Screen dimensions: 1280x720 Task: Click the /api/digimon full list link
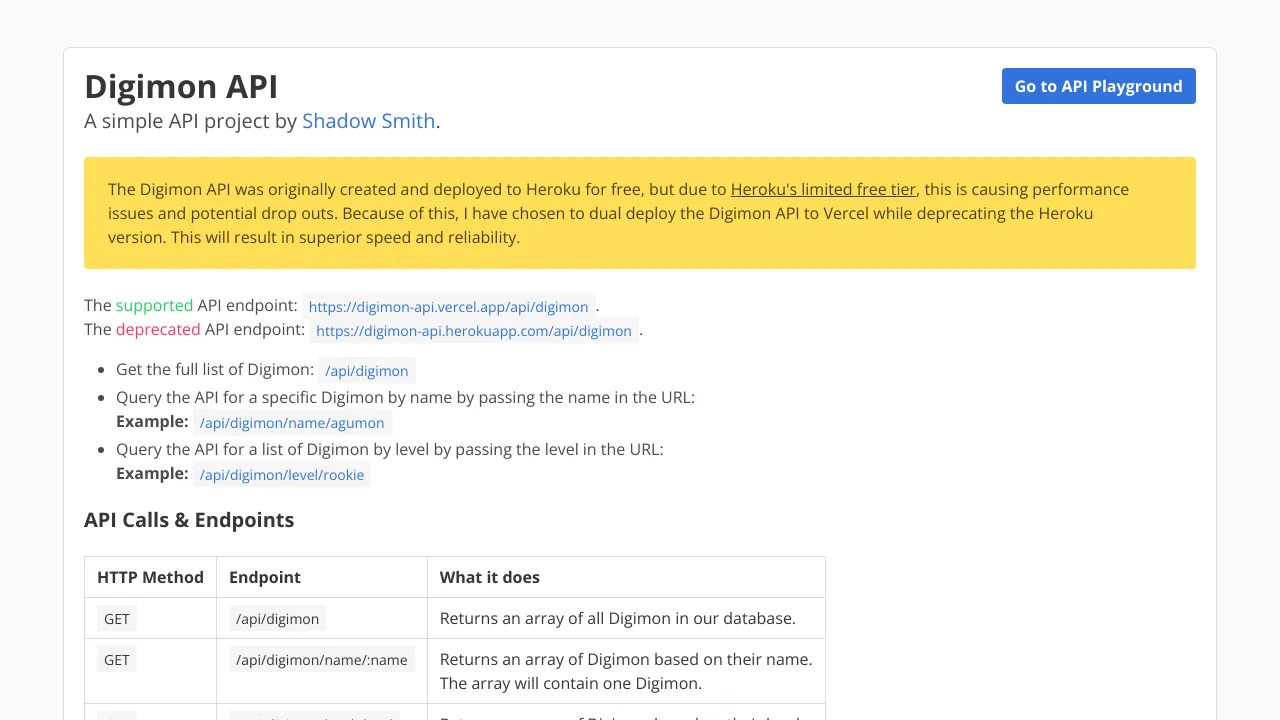pyautogui.click(x=367, y=371)
